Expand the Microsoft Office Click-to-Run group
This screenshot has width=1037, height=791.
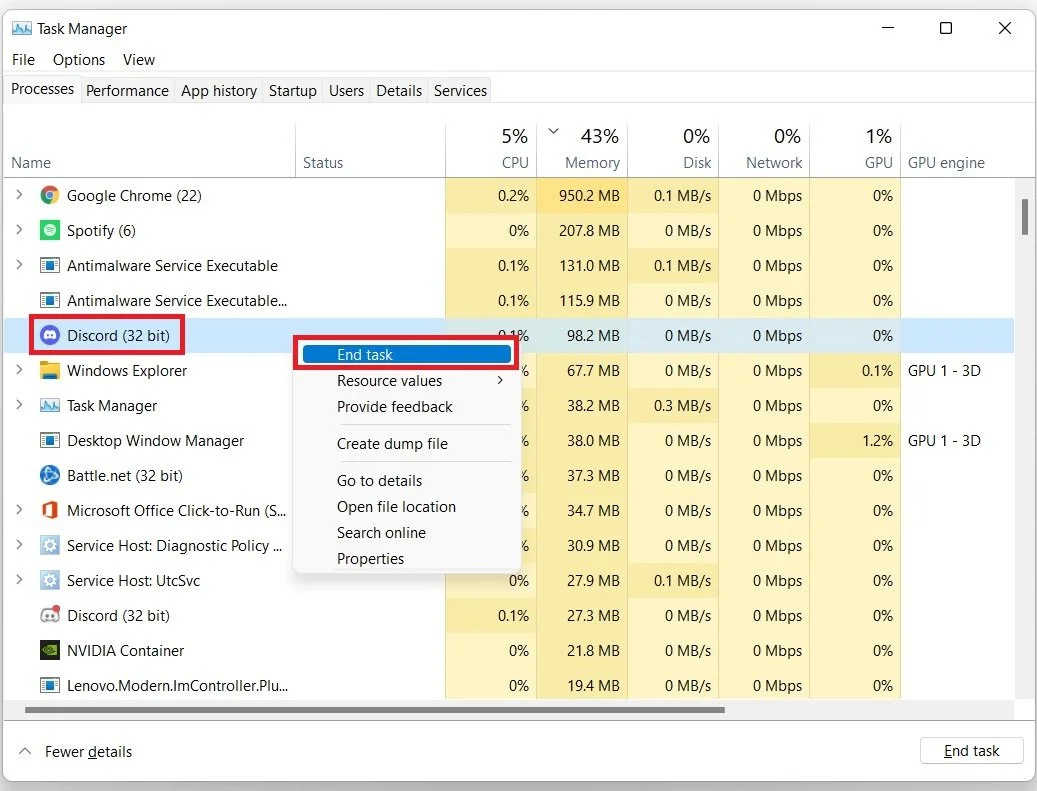click(x=19, y=510)
